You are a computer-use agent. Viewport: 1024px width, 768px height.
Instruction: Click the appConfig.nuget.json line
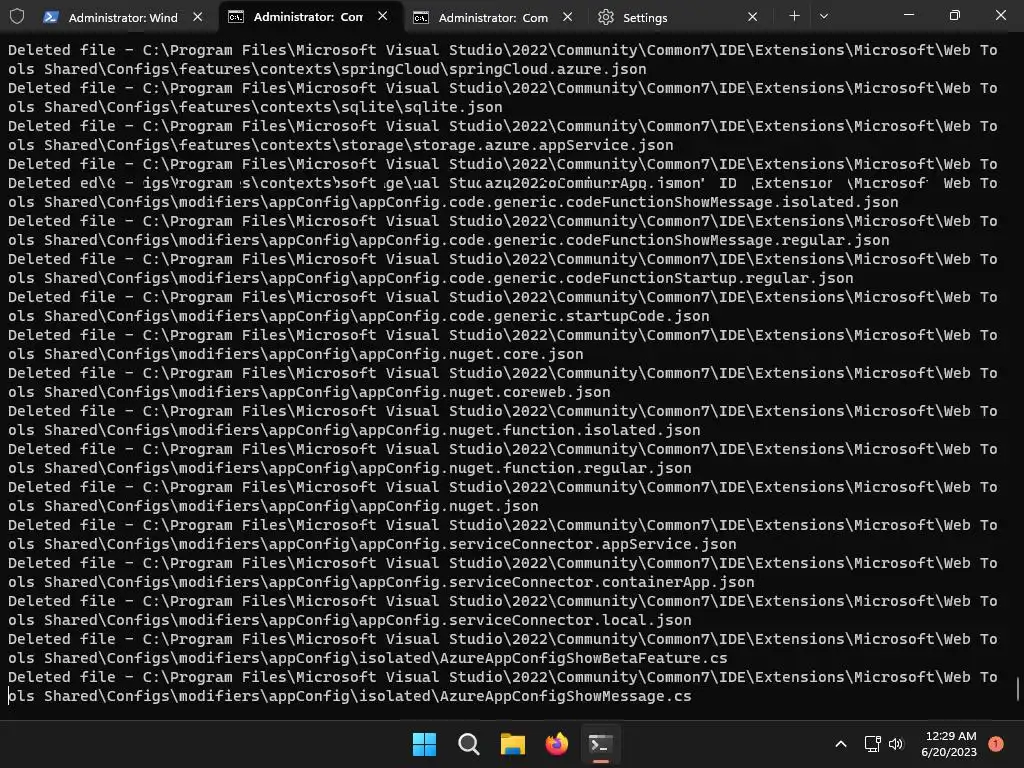[x=274, y=505]
